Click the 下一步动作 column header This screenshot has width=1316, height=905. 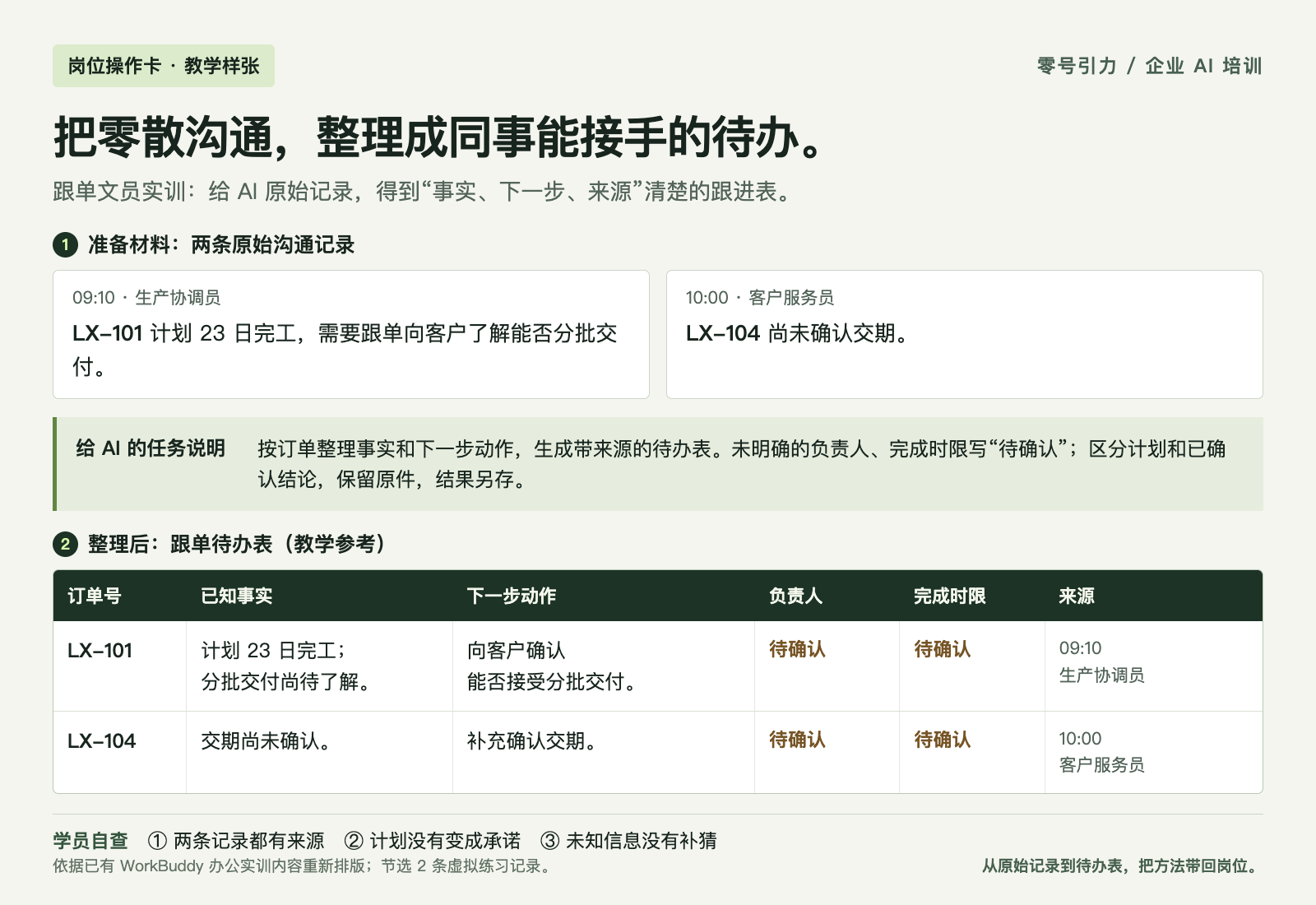pos(512,596)
